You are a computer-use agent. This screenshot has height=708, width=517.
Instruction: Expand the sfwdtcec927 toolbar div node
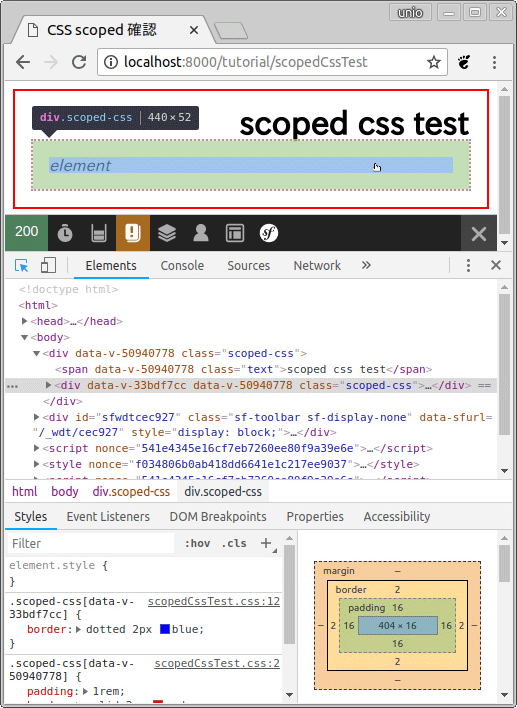[37, 417]
